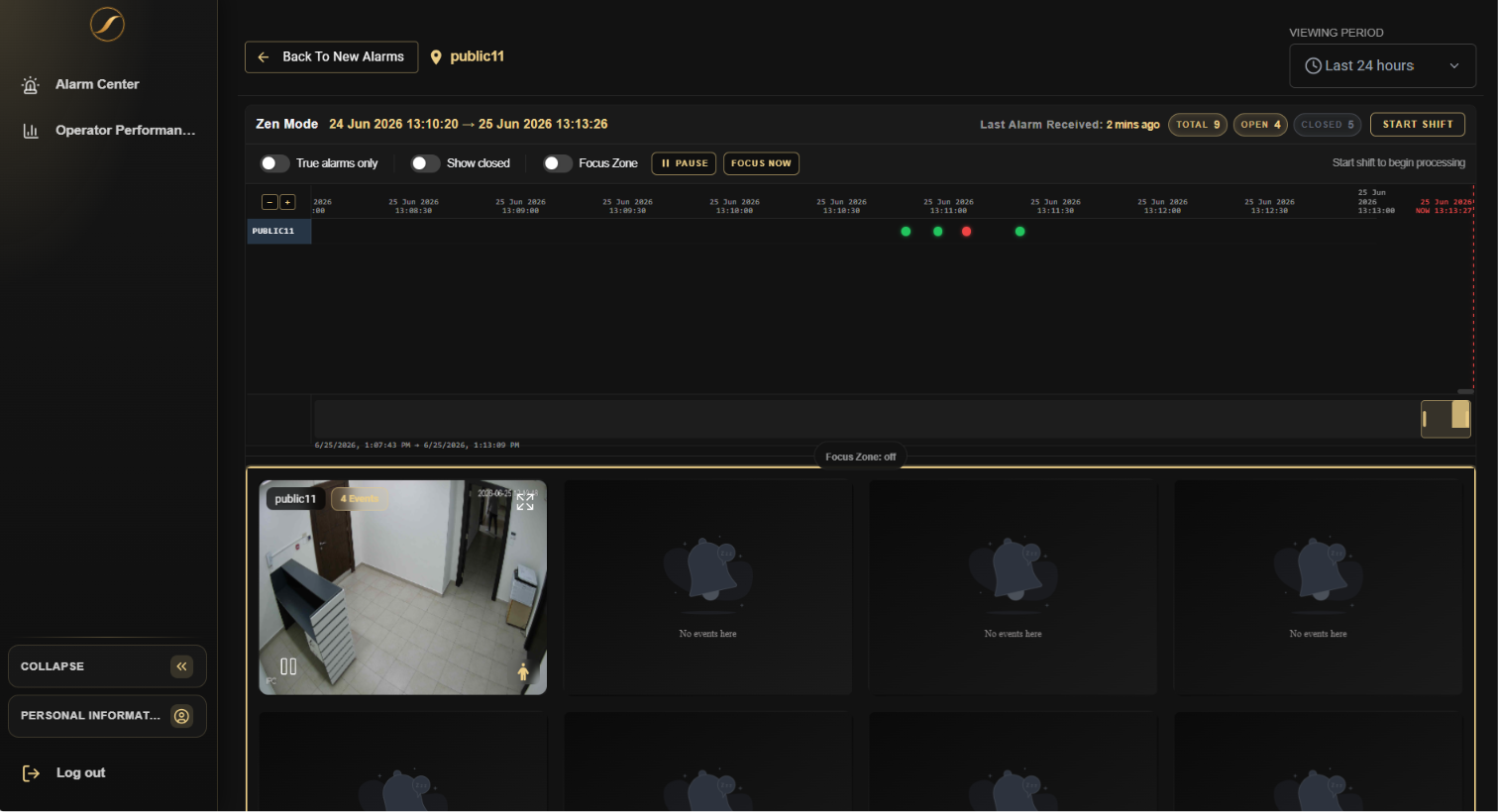Pause the Zen Mode timeline
Screen dimensions: 1498x812
tap(684, 163)
